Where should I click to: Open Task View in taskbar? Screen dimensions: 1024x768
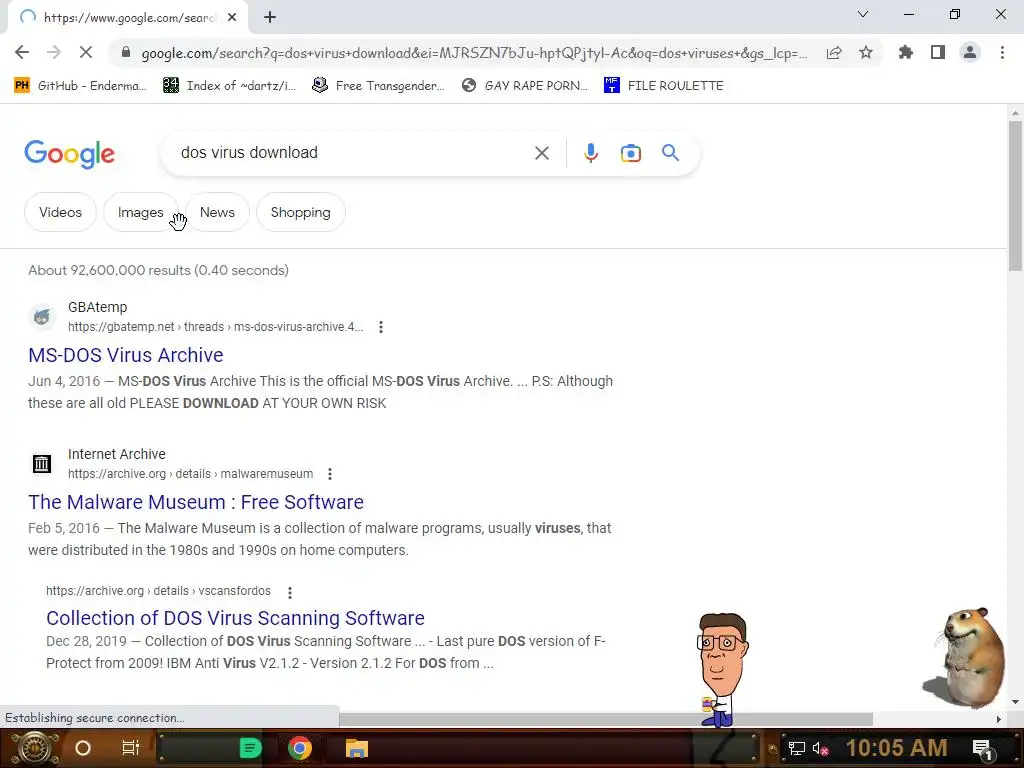coord(131,748)
